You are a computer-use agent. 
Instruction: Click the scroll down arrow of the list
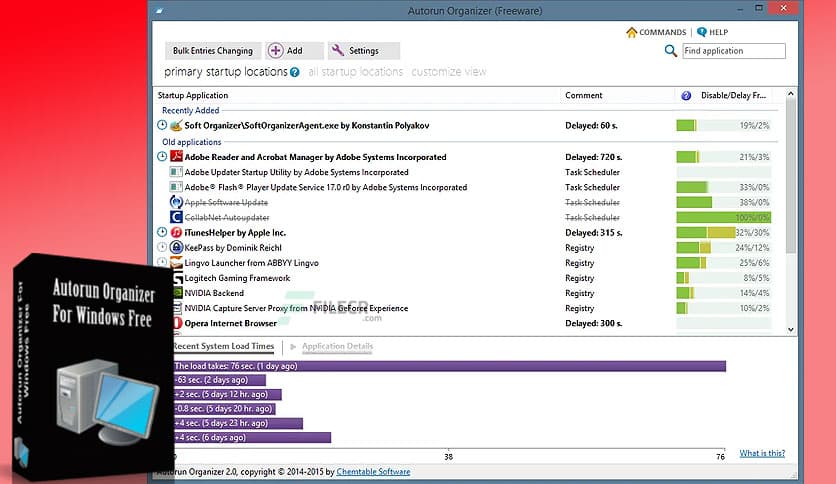[791, 329]
